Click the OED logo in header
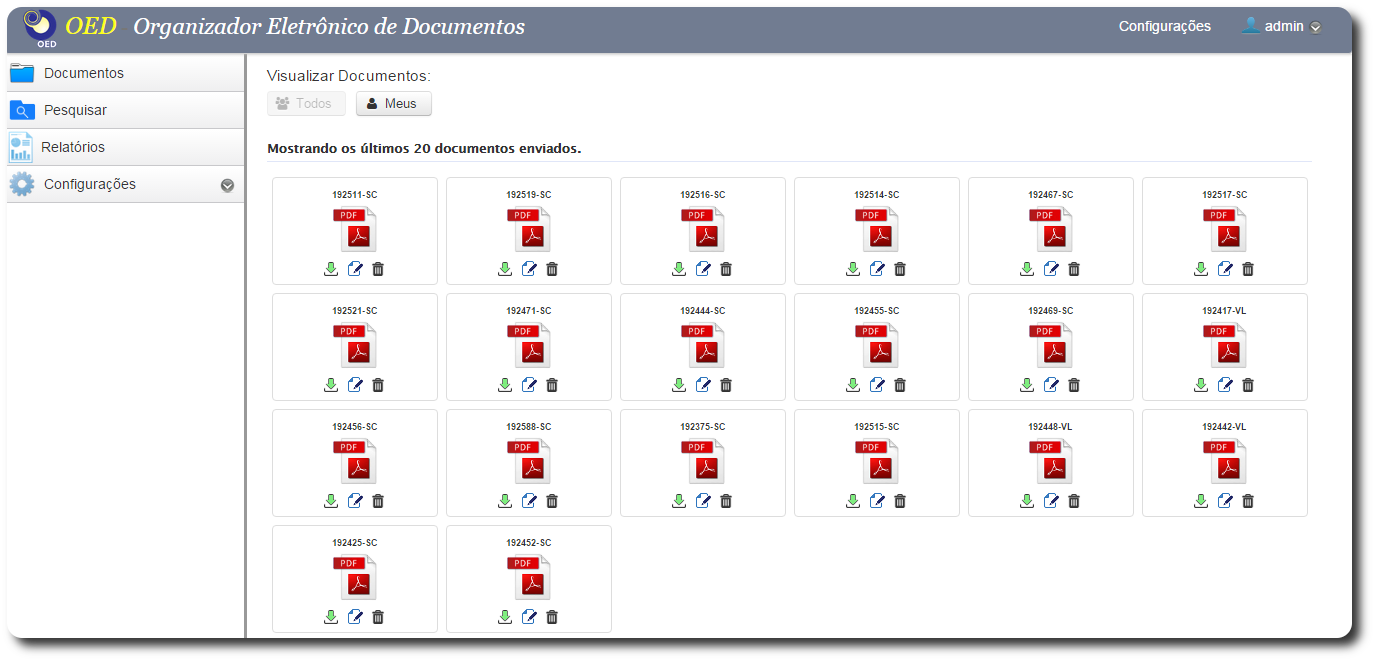Screen dimensions: 1375x661 pyautogui.click(x=41, y=27)
